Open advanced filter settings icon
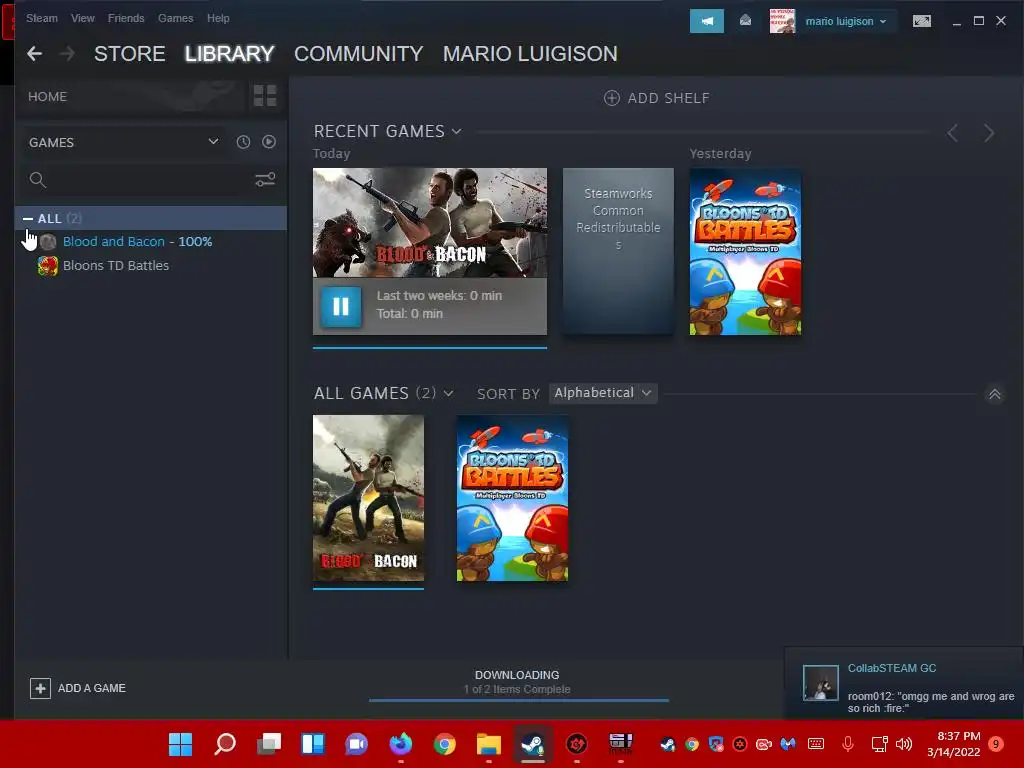This screenshot has width=1024, height=768. [x=265, y=179]
